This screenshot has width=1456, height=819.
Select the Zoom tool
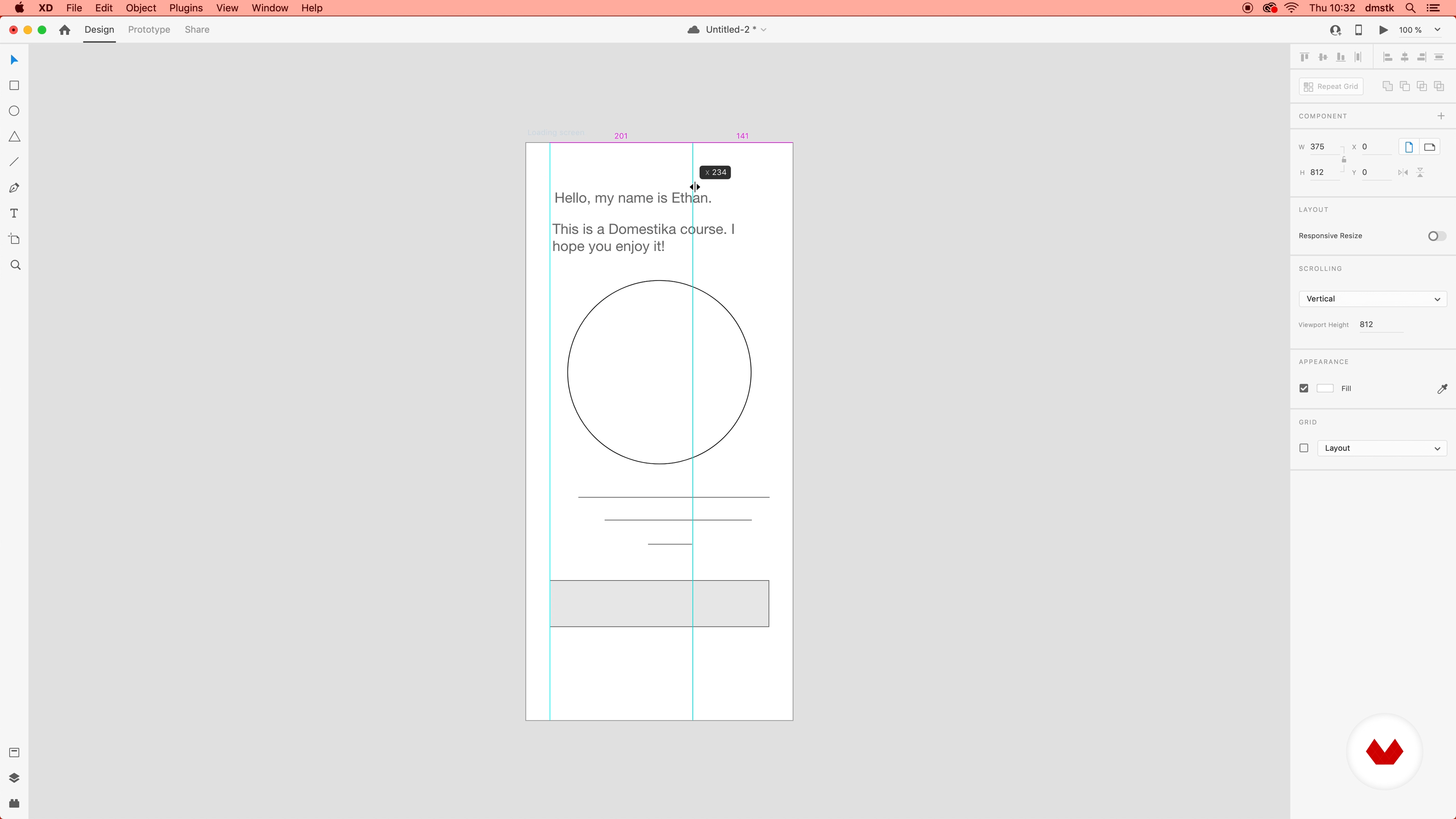pyautogui.click(x=16, y=265)
